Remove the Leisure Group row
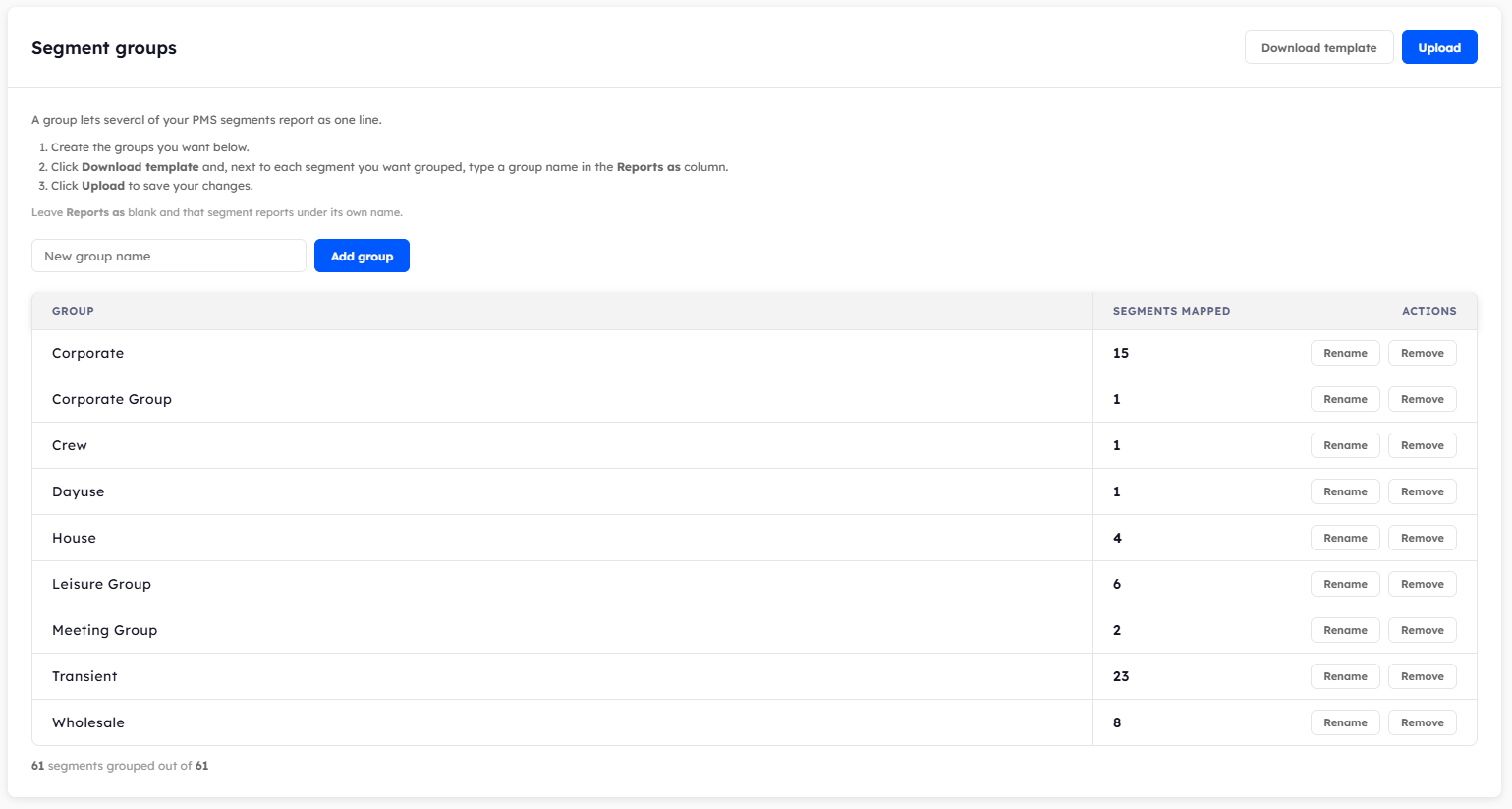Screen dimensions: 1512x809 (x=1422, y=584)
